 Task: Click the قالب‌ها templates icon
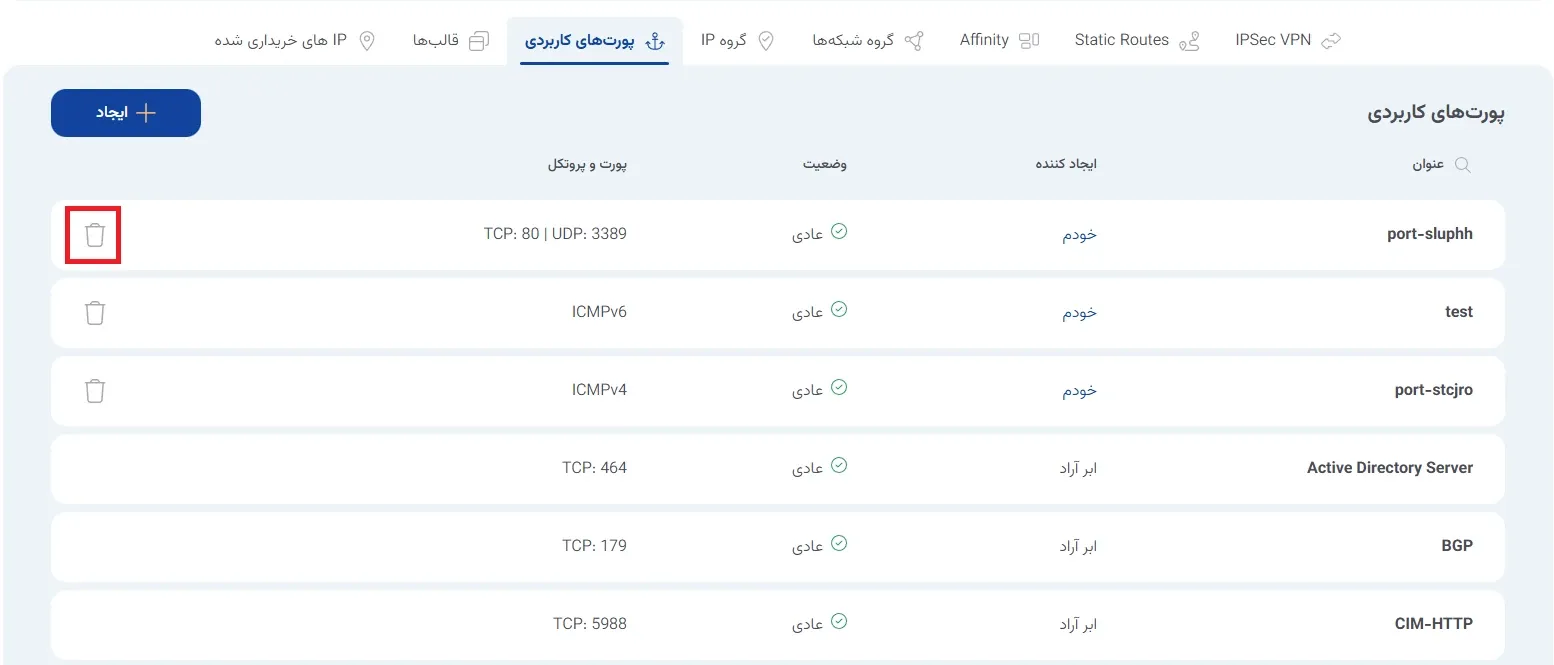479,41
